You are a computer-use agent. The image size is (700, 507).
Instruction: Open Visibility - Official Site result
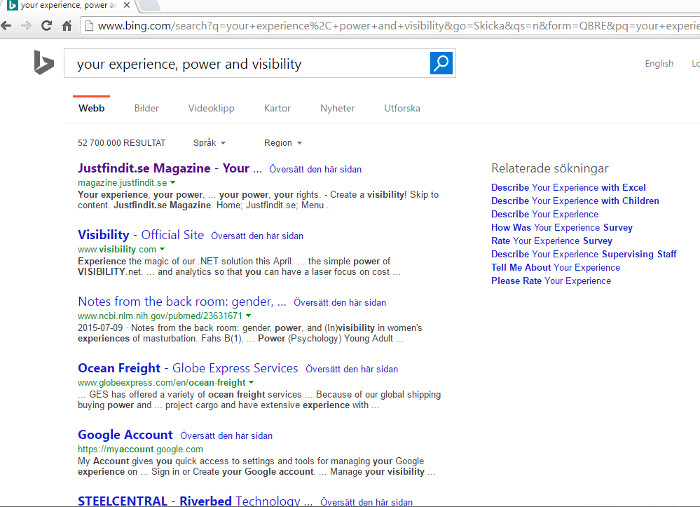coord(141,235)
